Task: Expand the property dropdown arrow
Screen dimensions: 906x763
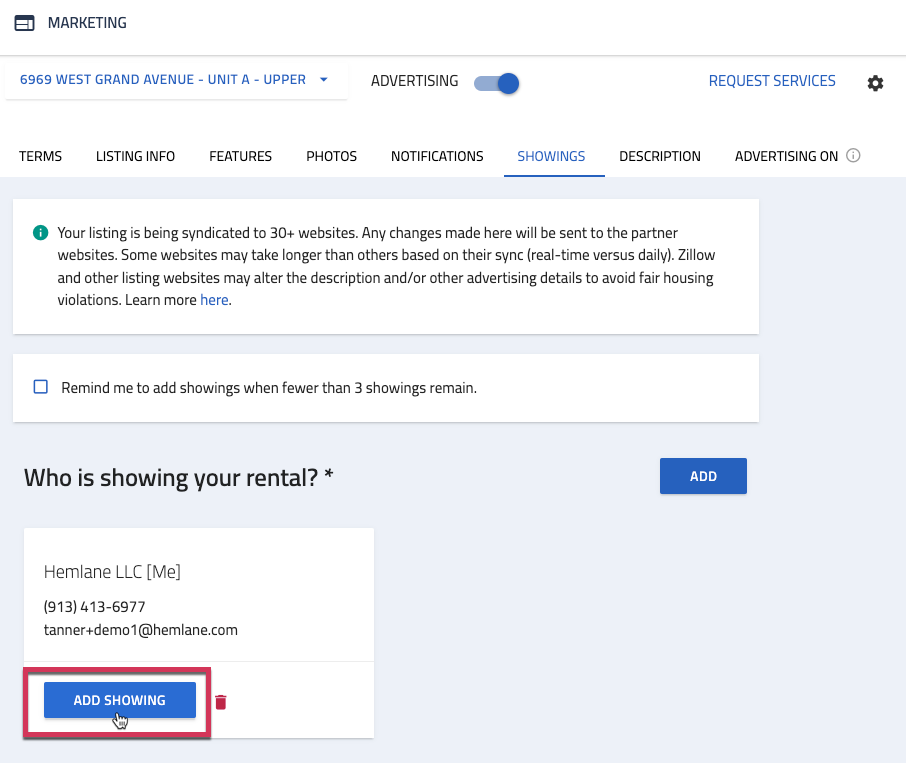Action: click(324, 80)
